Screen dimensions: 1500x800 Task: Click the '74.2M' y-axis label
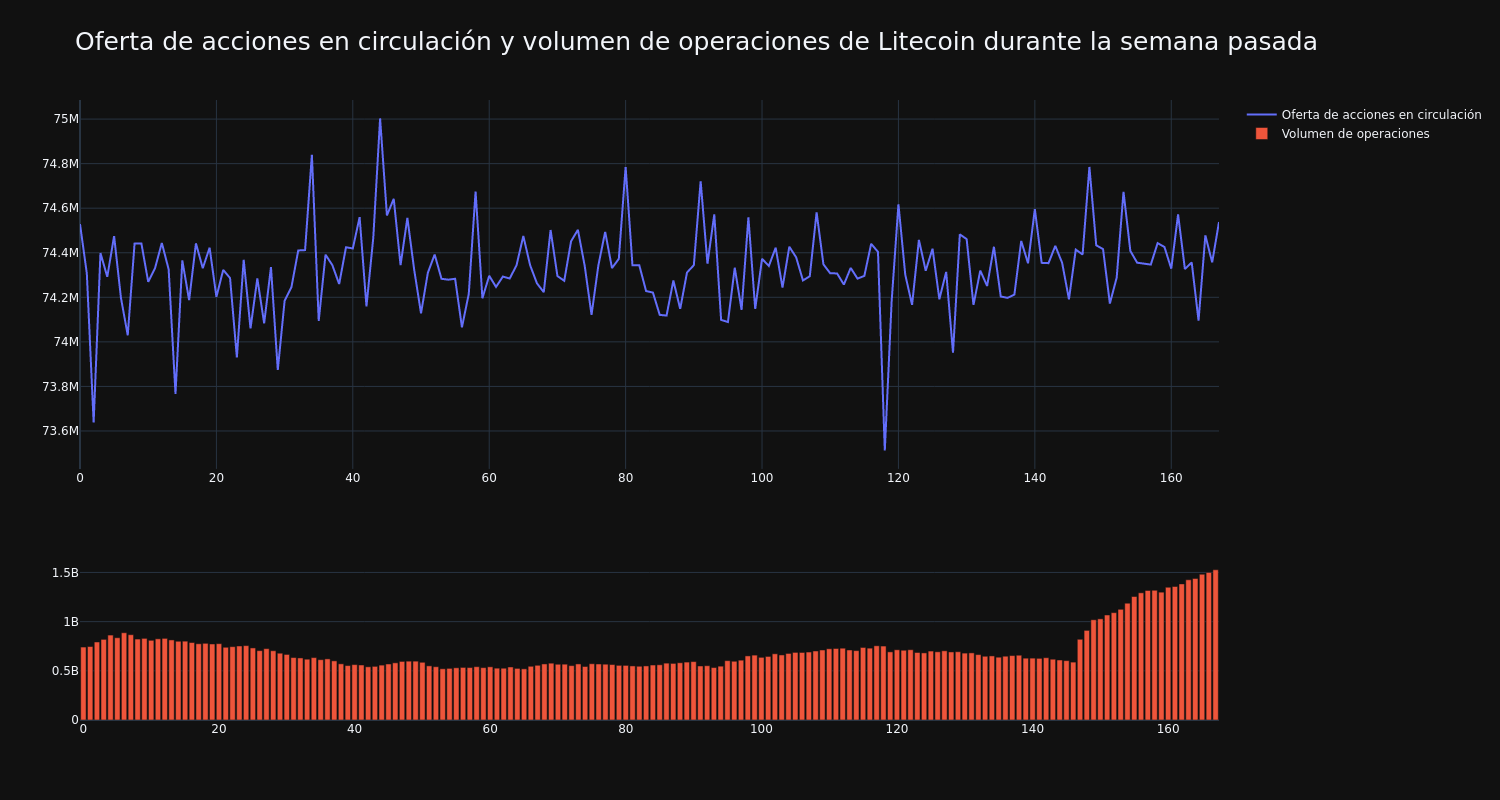click(x=61, y=297)
